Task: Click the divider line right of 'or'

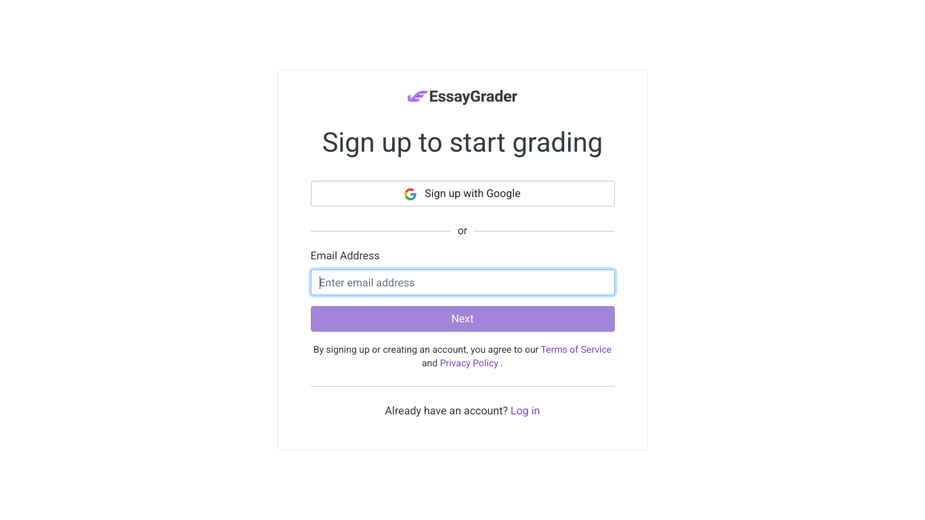Action: click(x=544, y=231)
